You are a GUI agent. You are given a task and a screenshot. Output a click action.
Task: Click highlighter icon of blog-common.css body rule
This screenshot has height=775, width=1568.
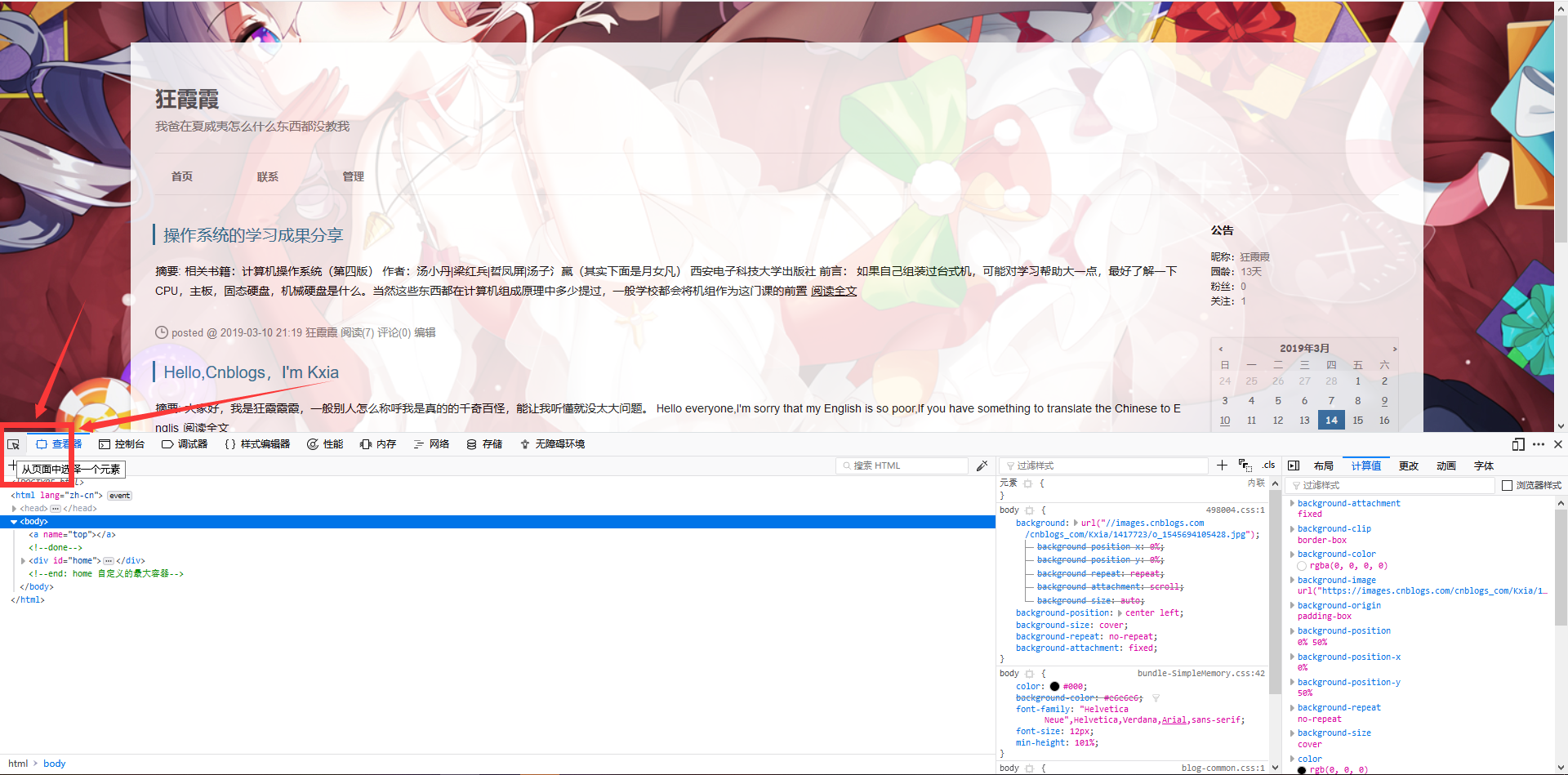[1030, 768]
